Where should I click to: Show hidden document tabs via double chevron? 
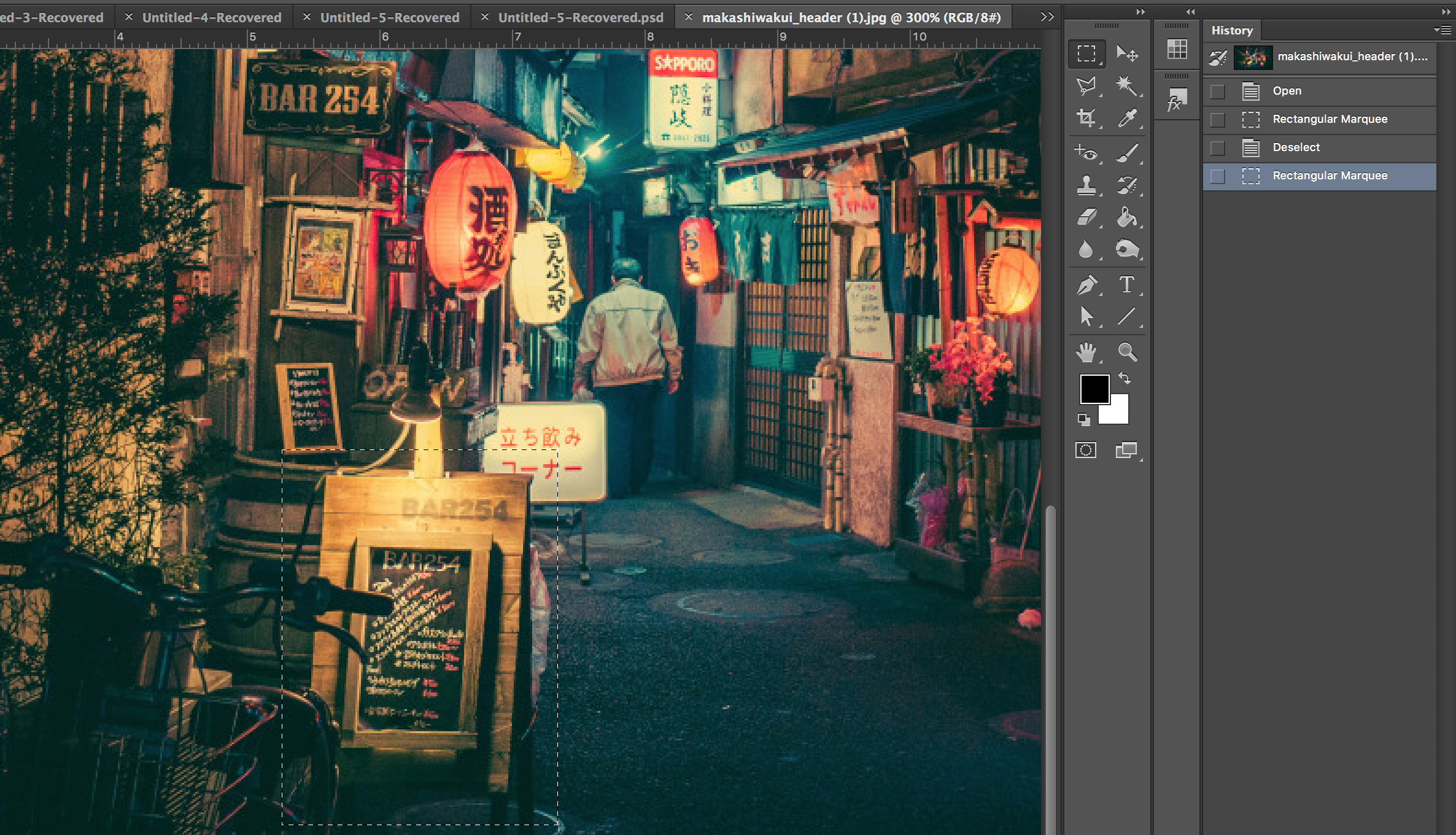click(1047, 17)
